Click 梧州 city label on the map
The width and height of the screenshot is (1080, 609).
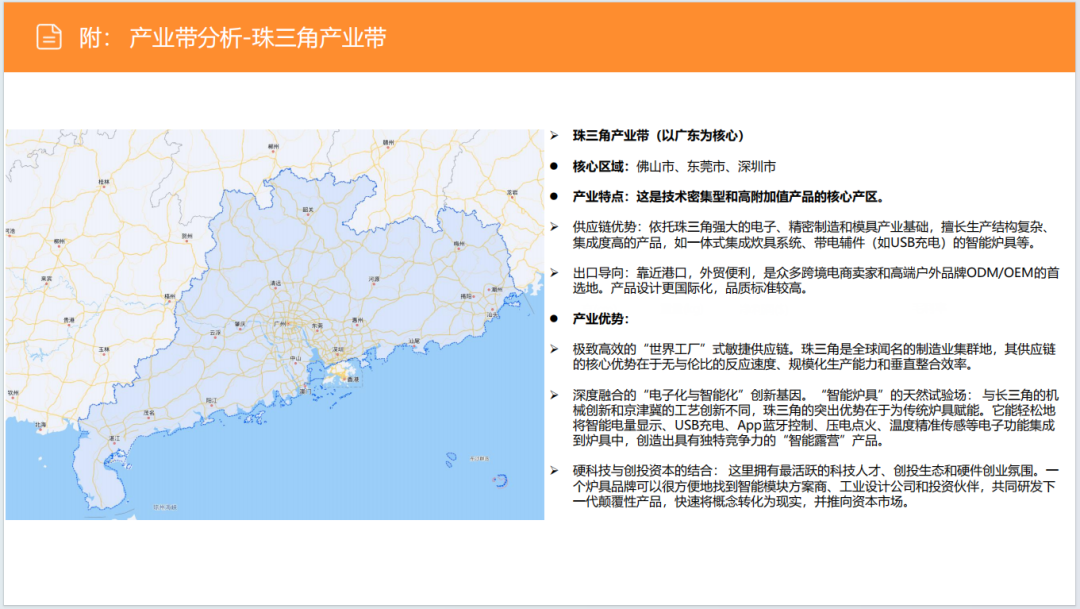point(170,296)
